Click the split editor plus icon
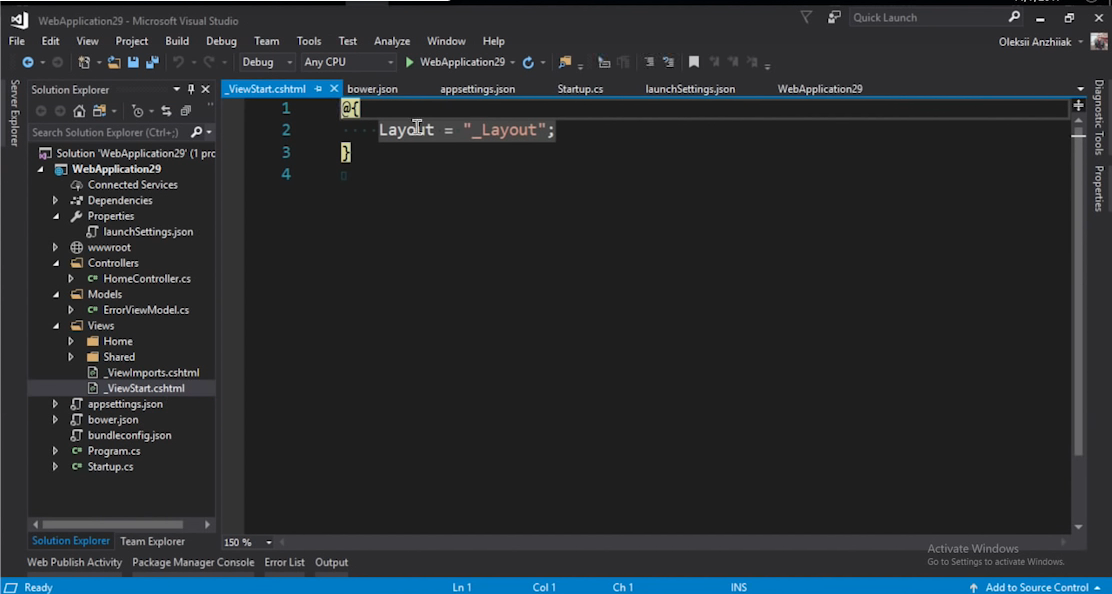1112x594 pixels. click(1078, 106)
